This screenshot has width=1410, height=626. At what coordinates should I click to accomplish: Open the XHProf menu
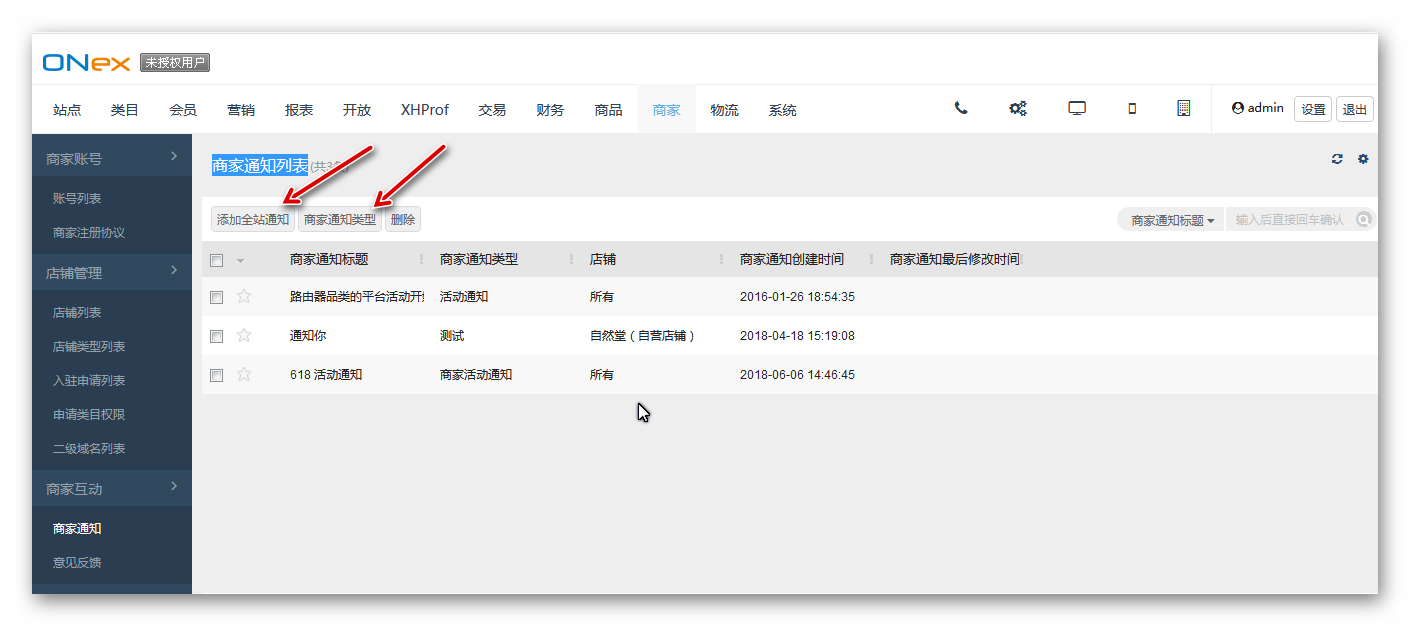tap(425, 110)
